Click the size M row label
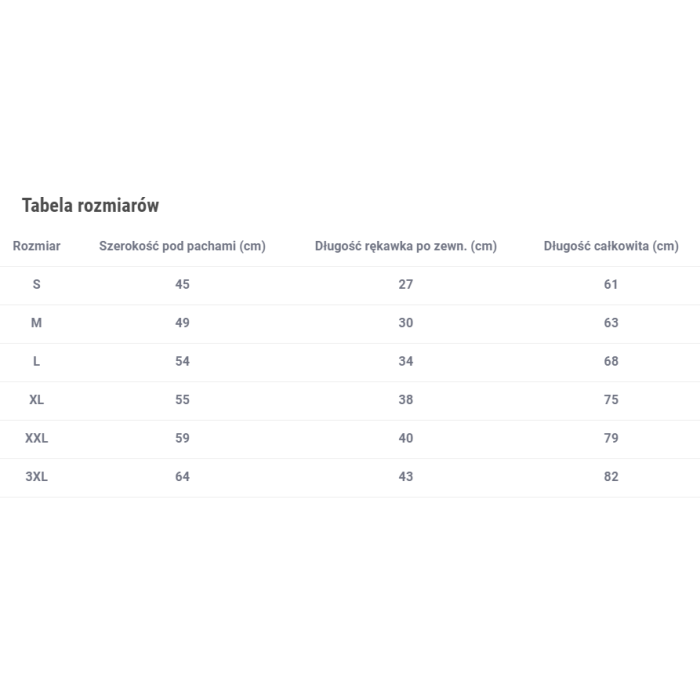This screenshot has height=700, width=700. coord(37,323)
